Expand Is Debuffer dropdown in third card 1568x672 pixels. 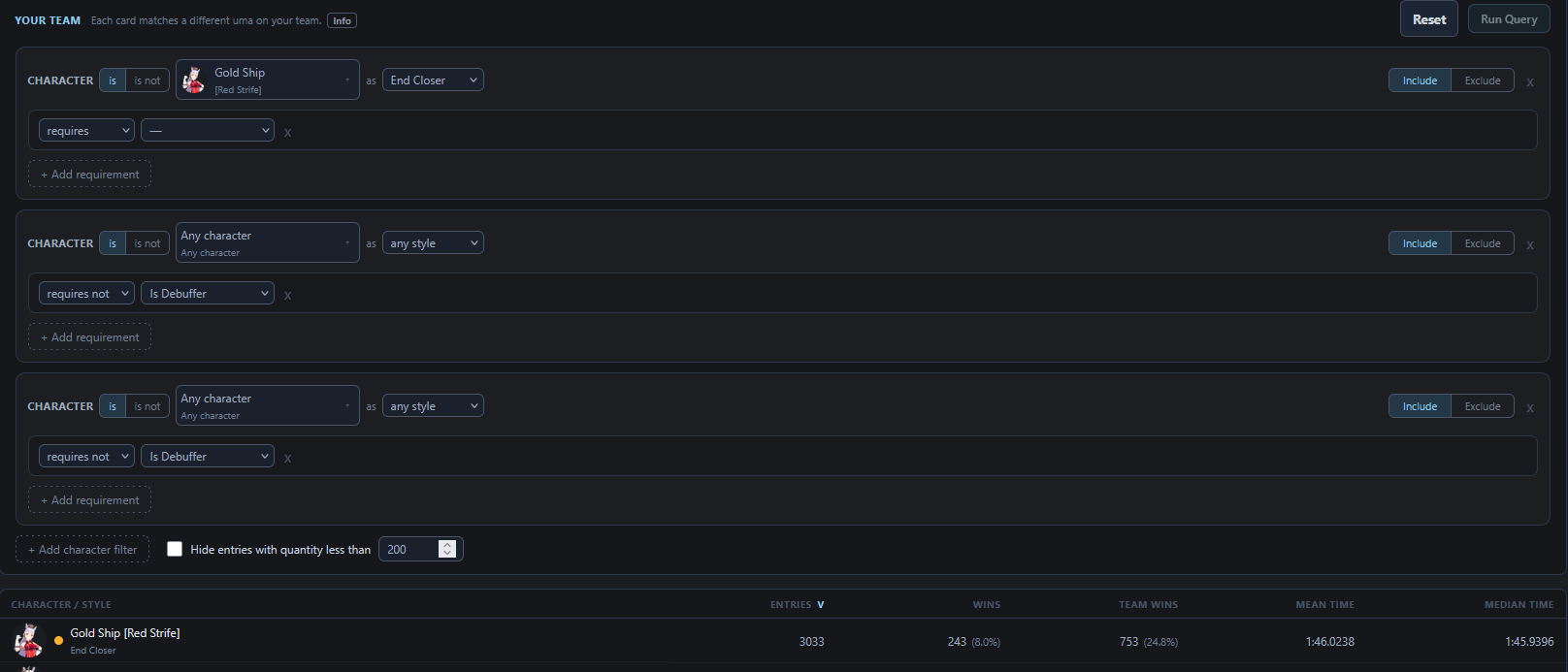tap(208, 456)
